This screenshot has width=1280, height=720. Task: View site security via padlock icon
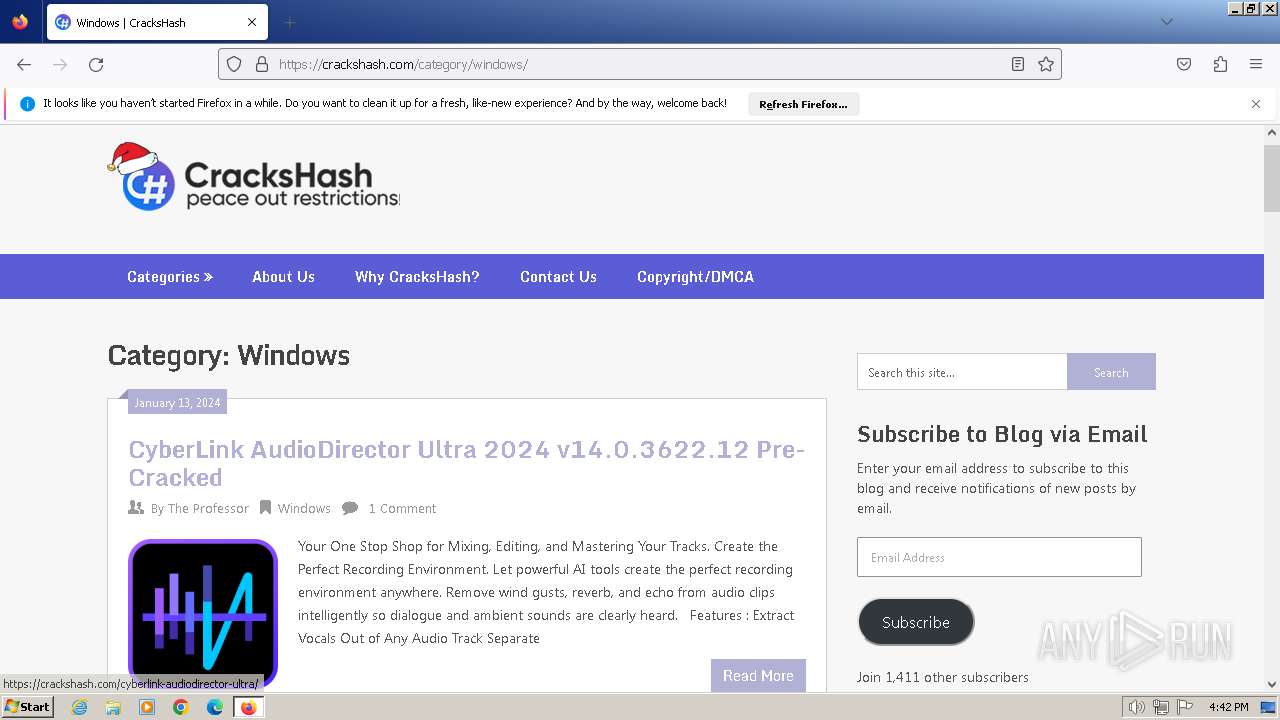262,64
